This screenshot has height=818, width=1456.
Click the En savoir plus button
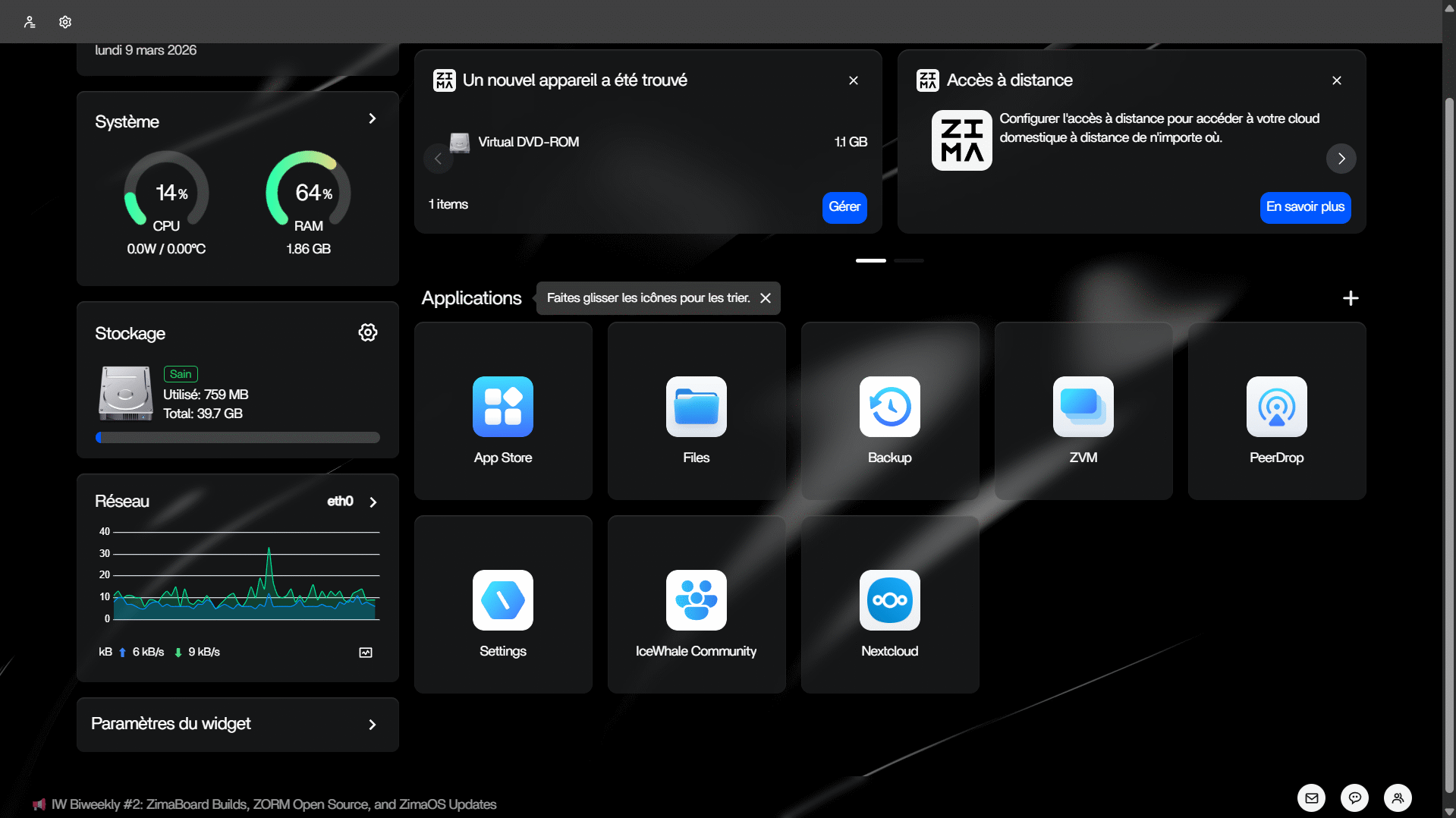tap(1304, 207)
